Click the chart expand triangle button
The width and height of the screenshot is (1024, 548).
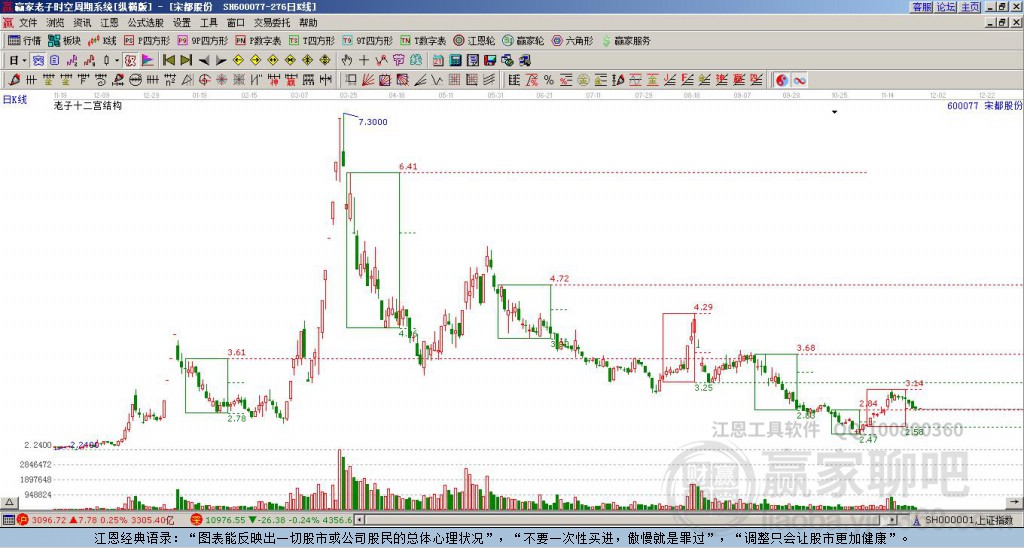9,502
